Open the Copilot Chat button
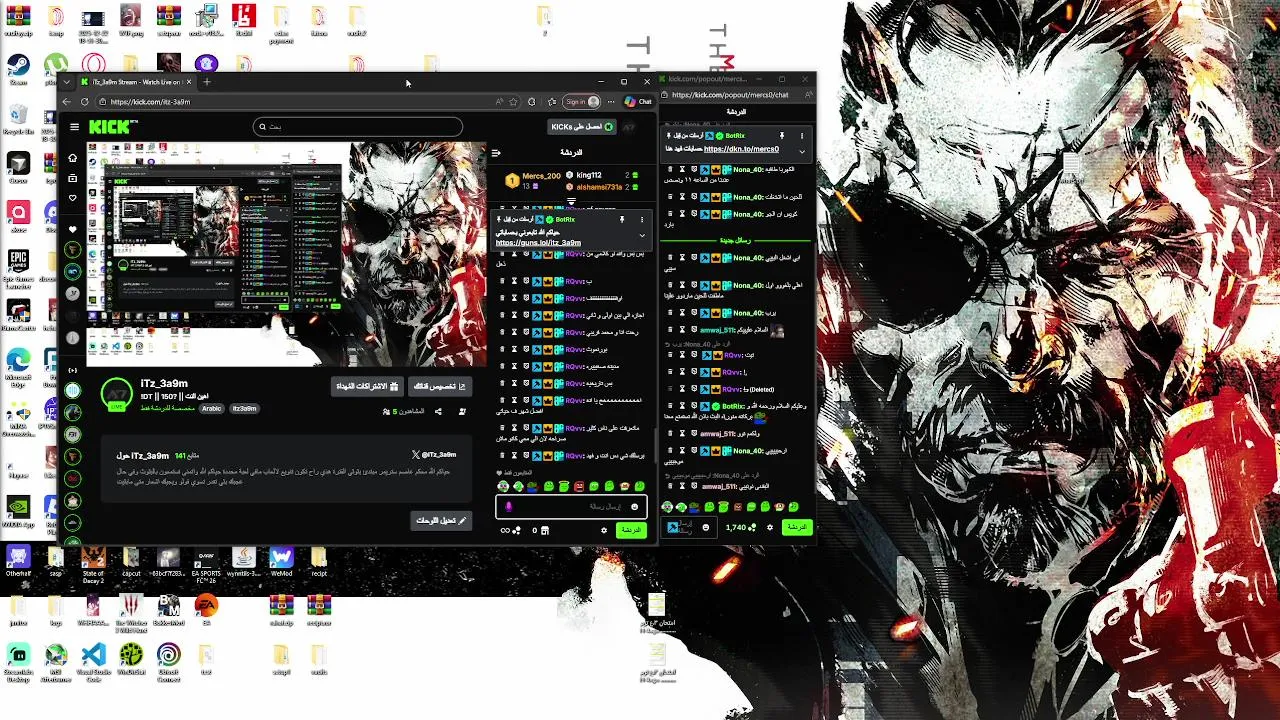The width and height of the screenshot is (1280, 720). coord(638,101)
